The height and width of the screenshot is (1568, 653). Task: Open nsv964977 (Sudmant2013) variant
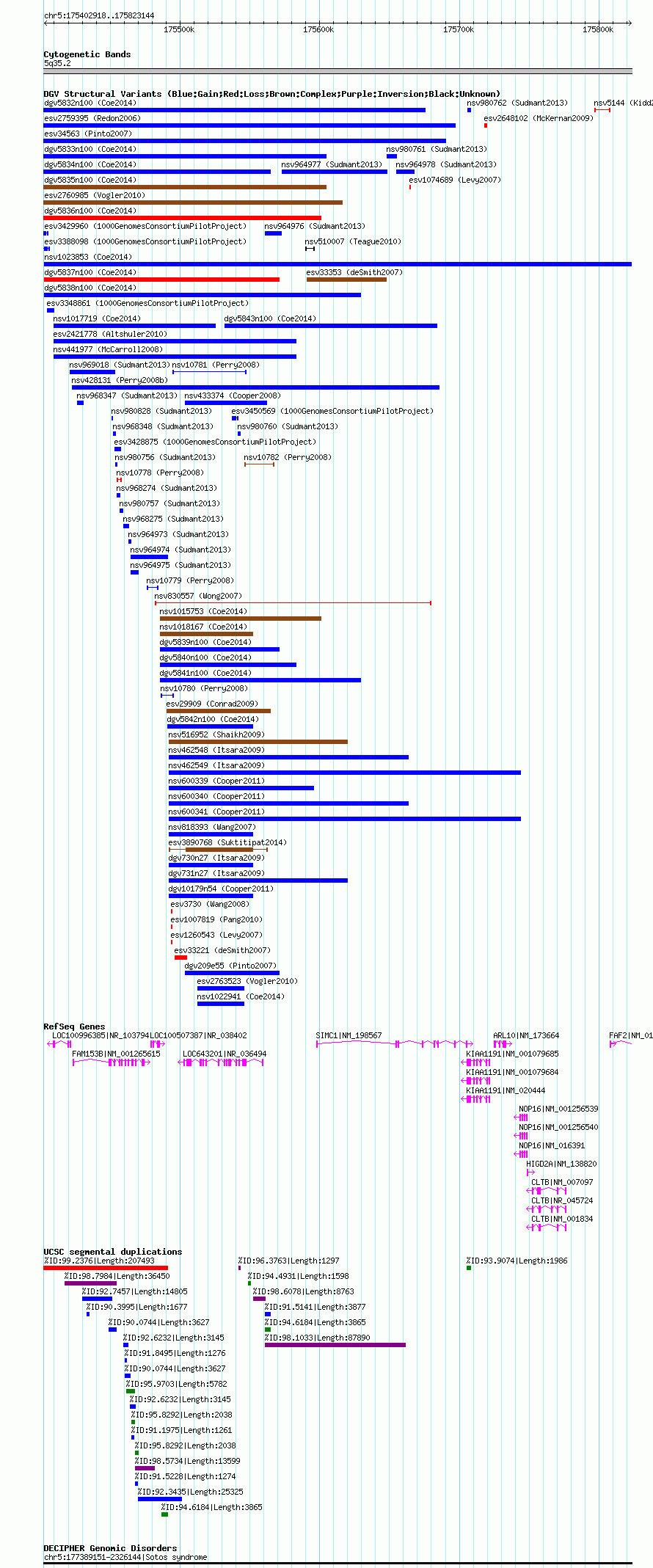click(x=335, y=172)
